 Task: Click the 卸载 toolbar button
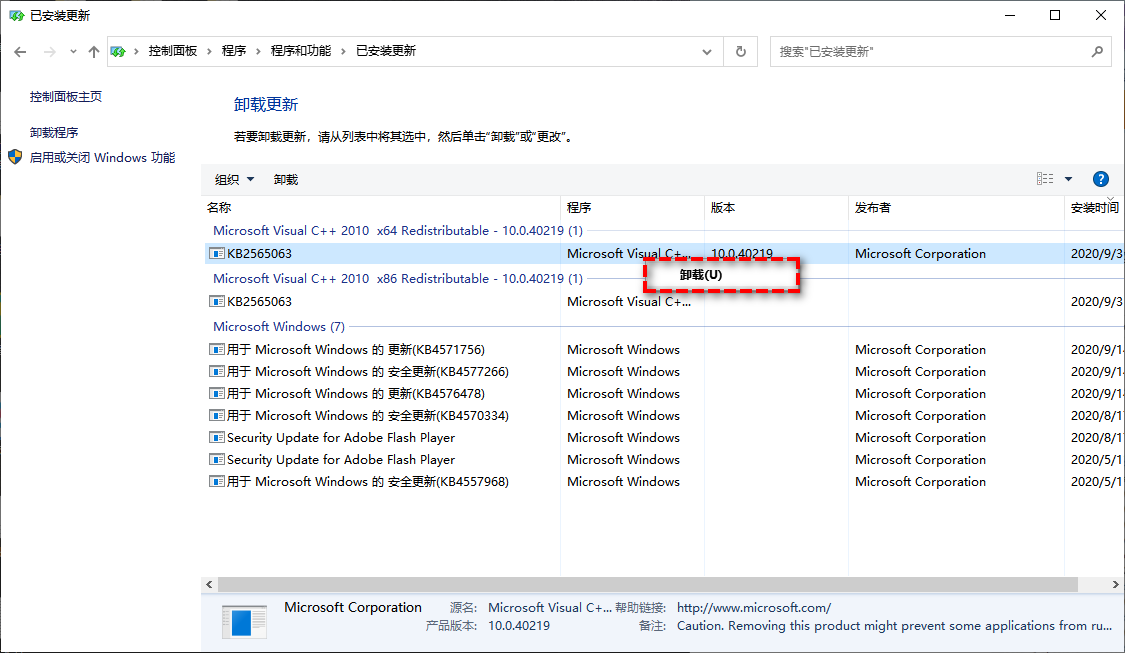[286, 179]
